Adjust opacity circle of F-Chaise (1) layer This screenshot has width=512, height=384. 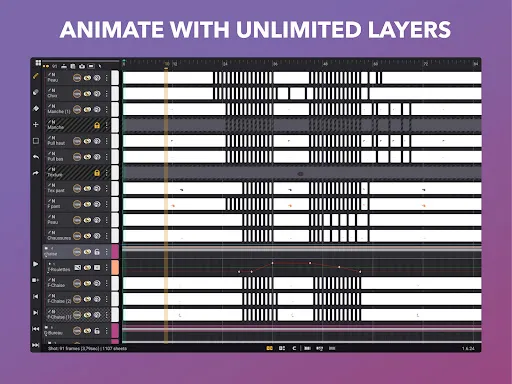pyautogui.click(x=77, y=315)
